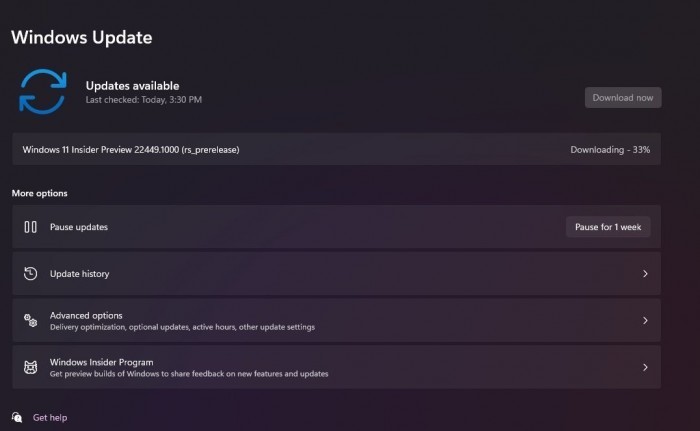Click the blue Windows Update sync icon

[x=42, y=91]
